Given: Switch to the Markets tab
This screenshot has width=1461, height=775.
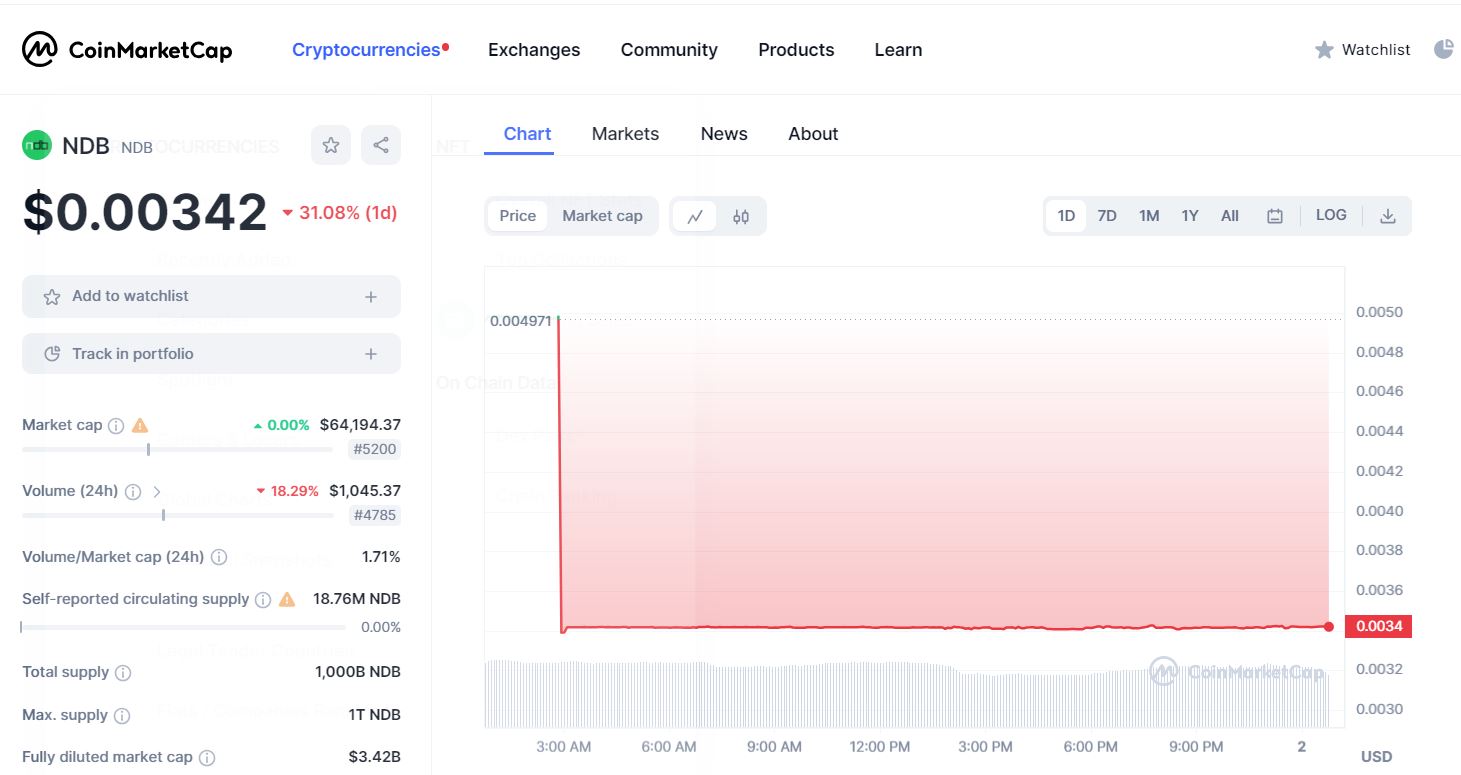Looking at the screenshot, I should point(625,134).
